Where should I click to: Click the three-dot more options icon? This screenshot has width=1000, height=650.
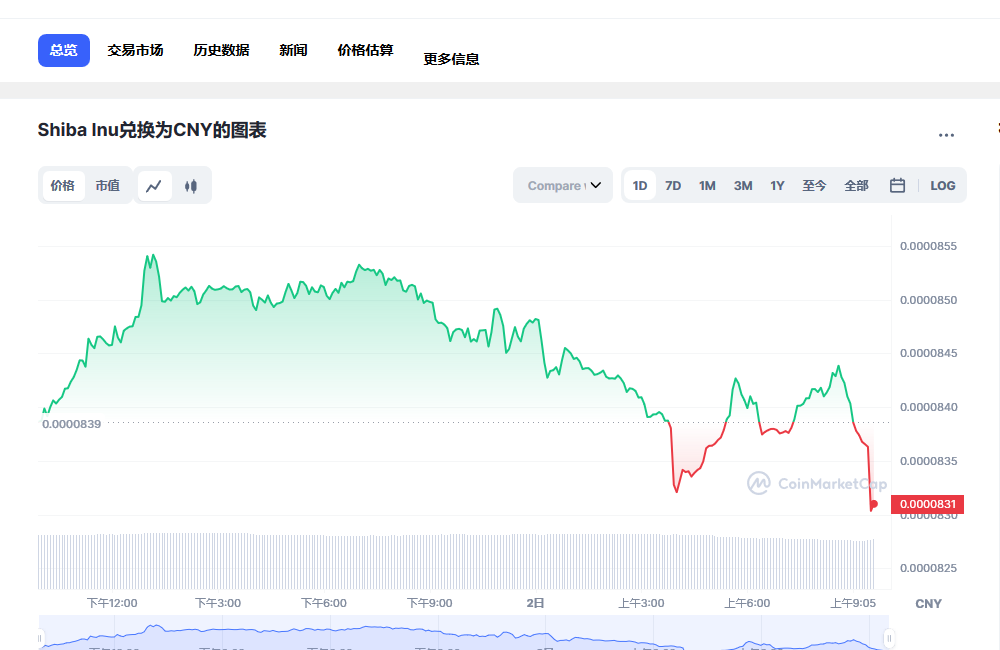[946, 135]
